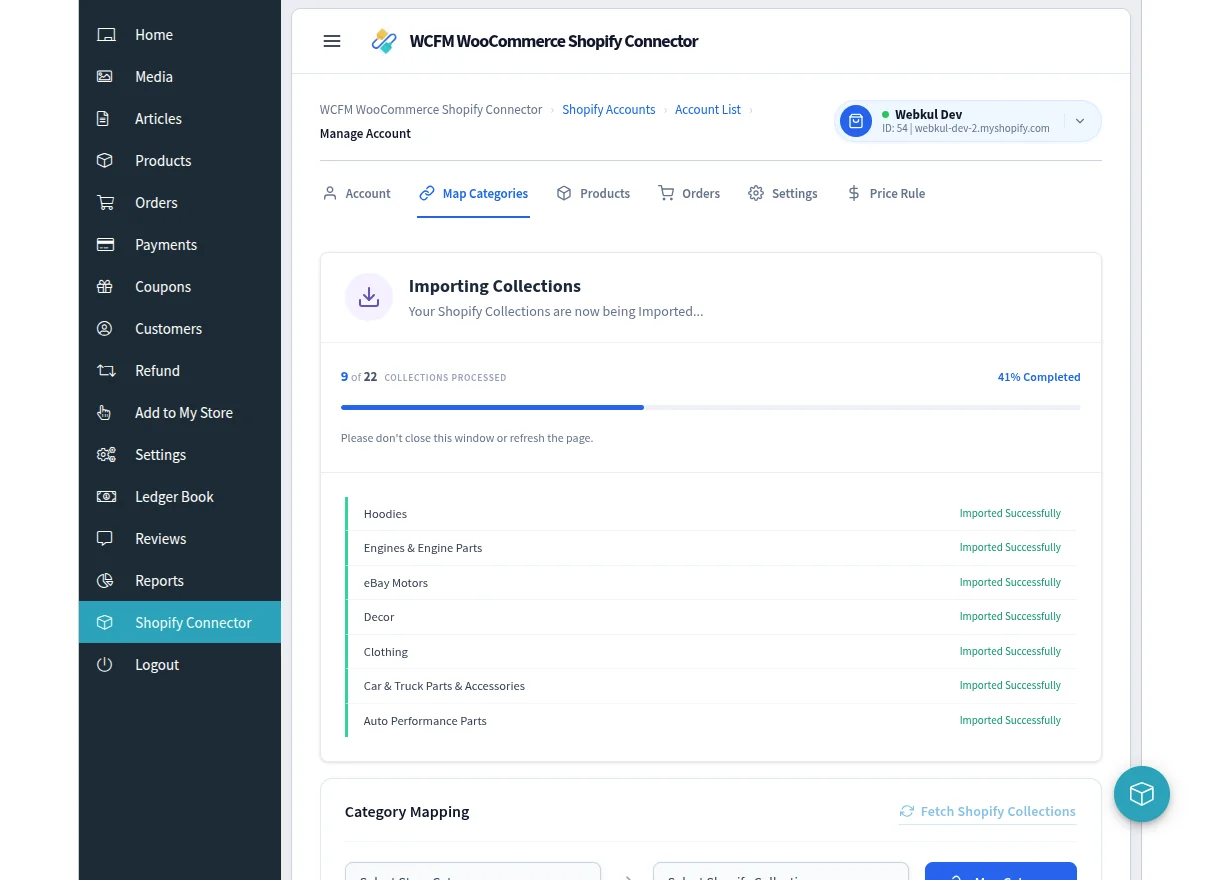The image size is (1220, 880).
Task: Click the Importing Collections download icon
Action: tap(369, 297)
